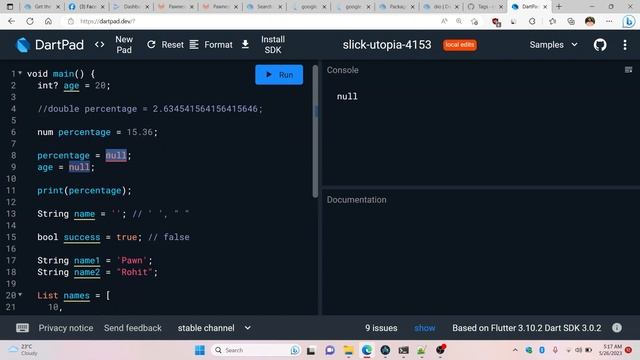The image size is (640, 360).
Task: Open the Chat app from taskbar
Action: pos(330,350)
